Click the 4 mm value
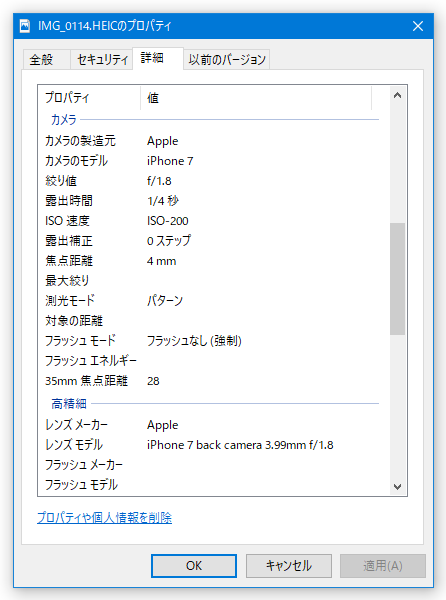The image size is (446, 600). (161, 261)
